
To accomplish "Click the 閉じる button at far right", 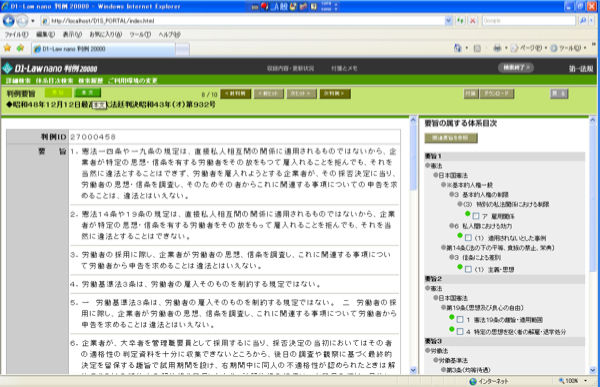I will (x=559, y=94).
